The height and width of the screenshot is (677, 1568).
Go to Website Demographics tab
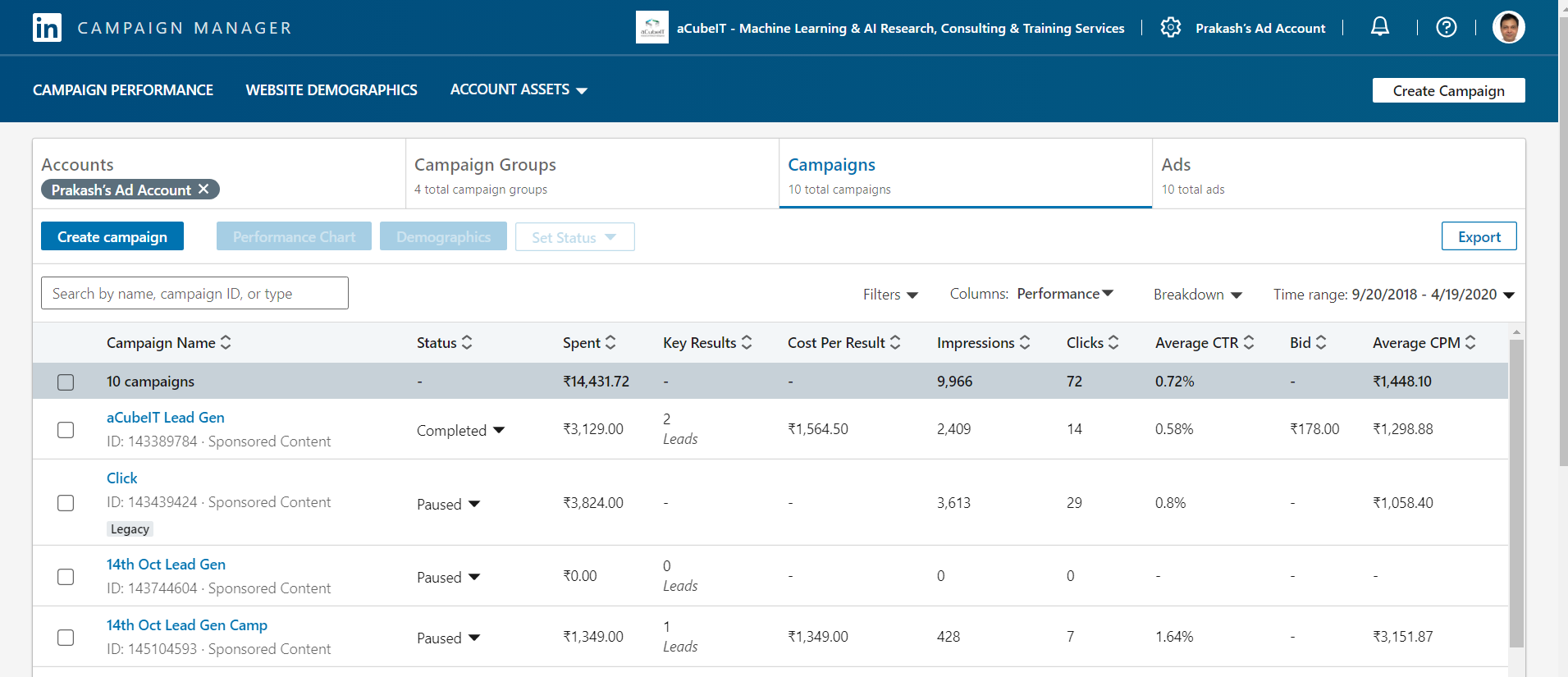tap(331, 89)
